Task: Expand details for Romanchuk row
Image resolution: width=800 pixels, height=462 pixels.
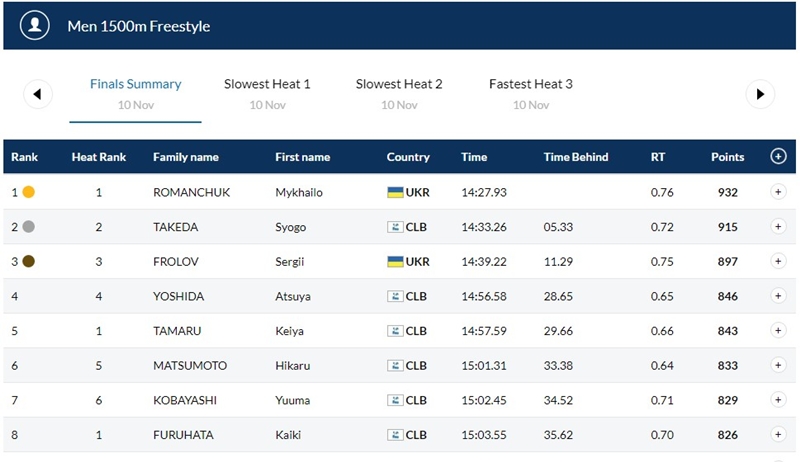Action: tap(778, 192)
